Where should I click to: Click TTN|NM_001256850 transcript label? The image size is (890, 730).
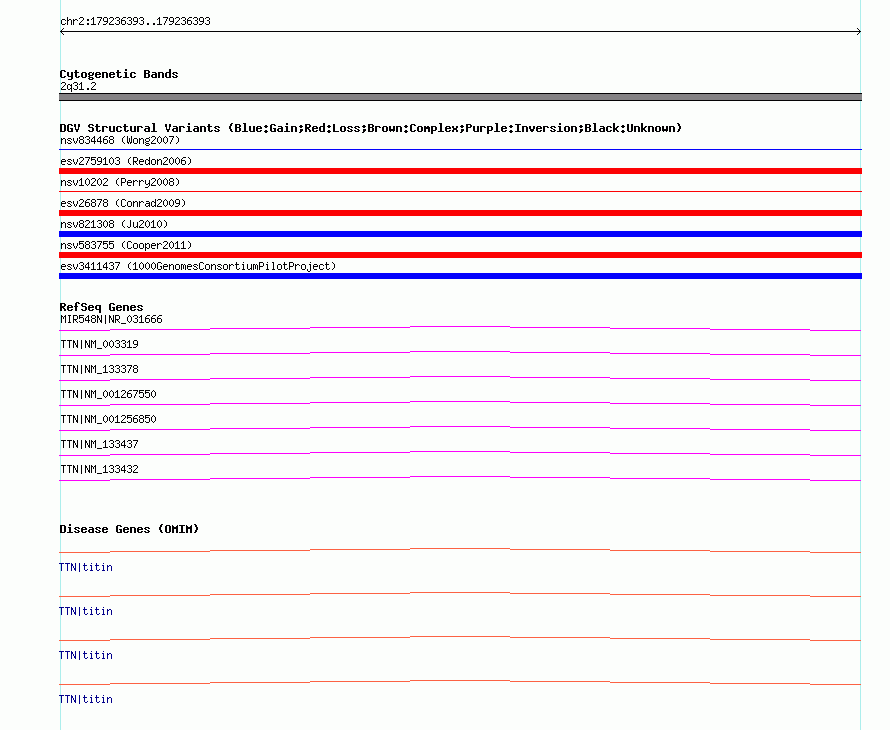point(108,419)
